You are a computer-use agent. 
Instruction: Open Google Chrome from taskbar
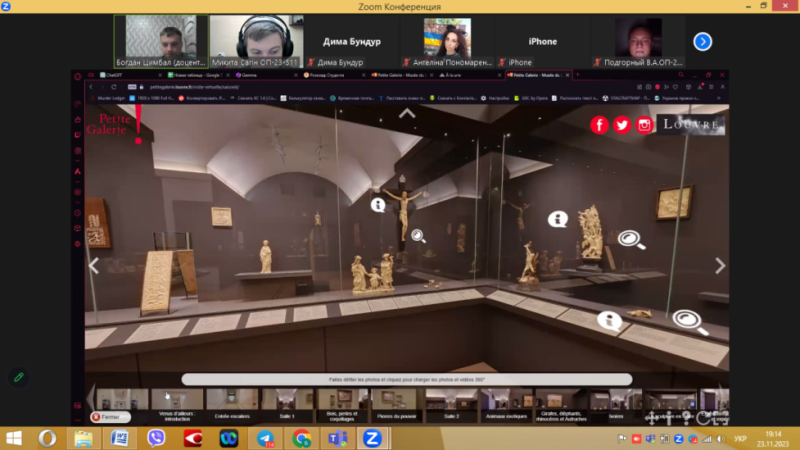coord(302,438)
